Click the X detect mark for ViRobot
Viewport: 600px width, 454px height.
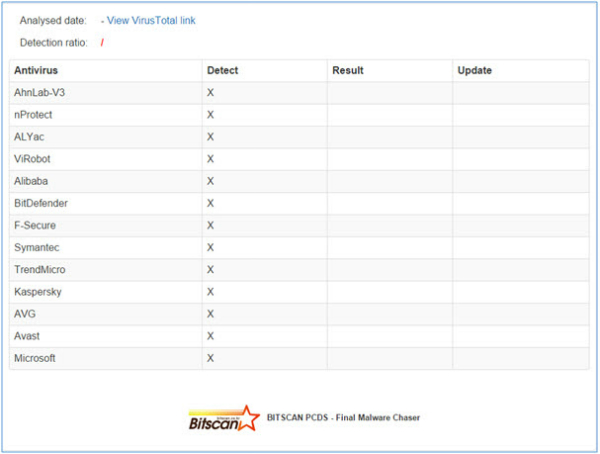[210, 159]
